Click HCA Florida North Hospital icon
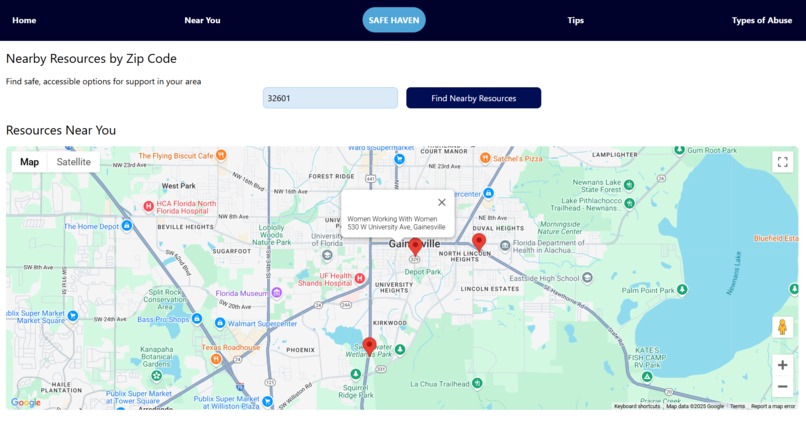Viewport: 806px width, 433px height. tap(148, 207)
